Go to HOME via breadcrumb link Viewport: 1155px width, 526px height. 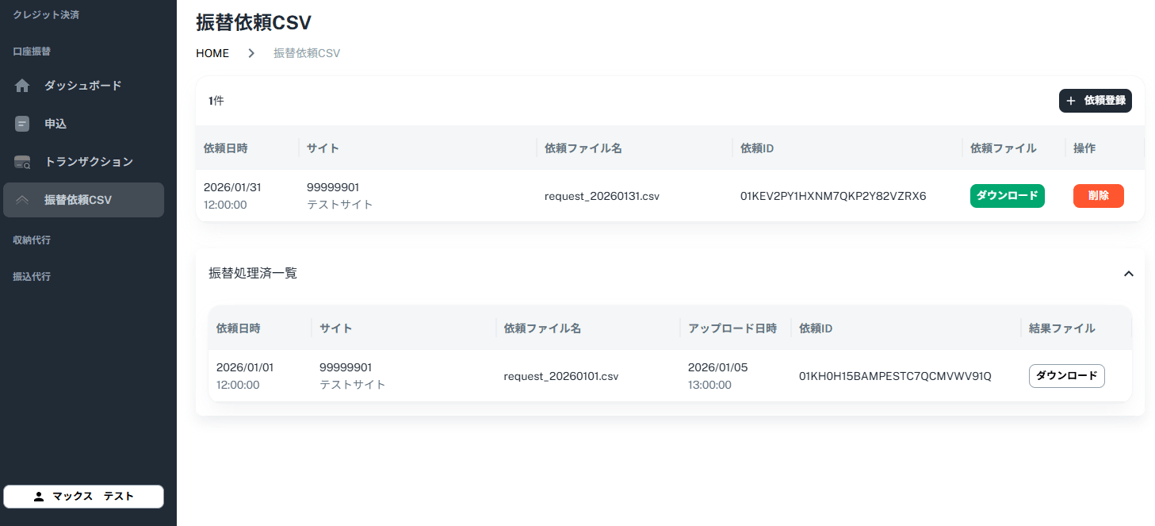click(x=212, y=53)
